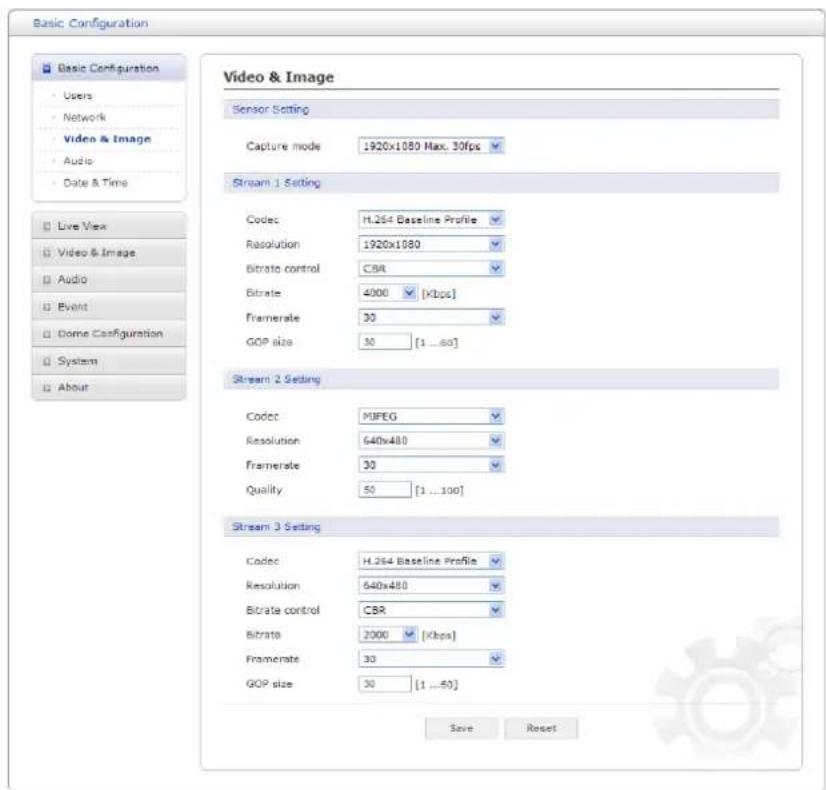Open Stream 2 Resolution dropdown
This screenshot has height=790, width=826.
click(x=431, y=440)
